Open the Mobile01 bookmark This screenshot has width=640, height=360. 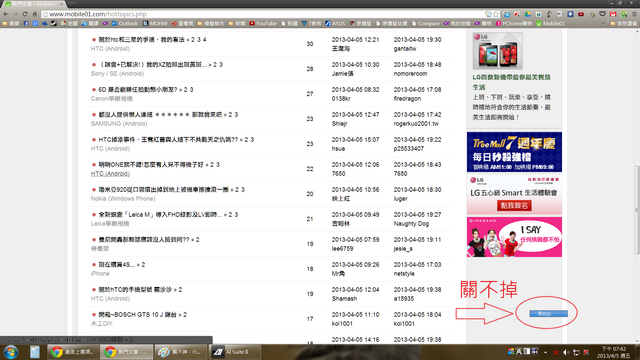coord(551,24)
